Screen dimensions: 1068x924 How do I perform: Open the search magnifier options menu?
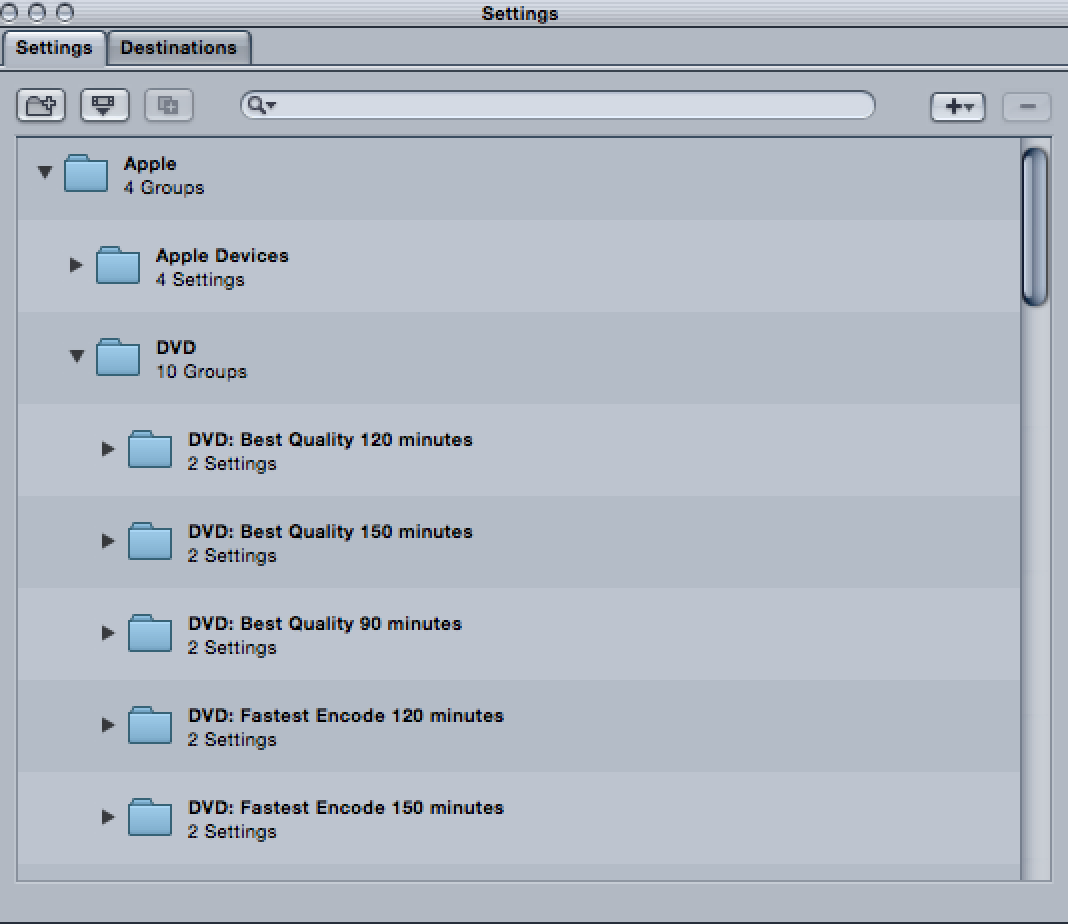261,106
